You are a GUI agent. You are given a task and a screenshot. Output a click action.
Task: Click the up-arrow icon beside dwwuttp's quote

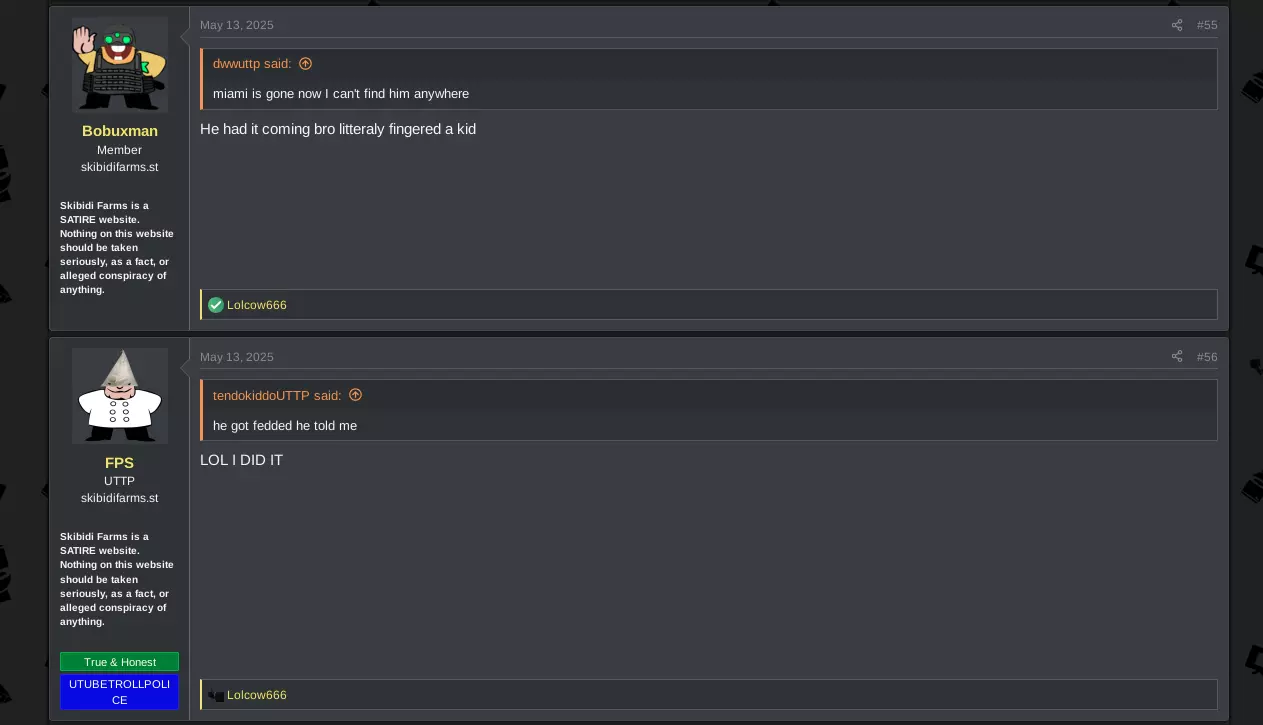(306, 63)
